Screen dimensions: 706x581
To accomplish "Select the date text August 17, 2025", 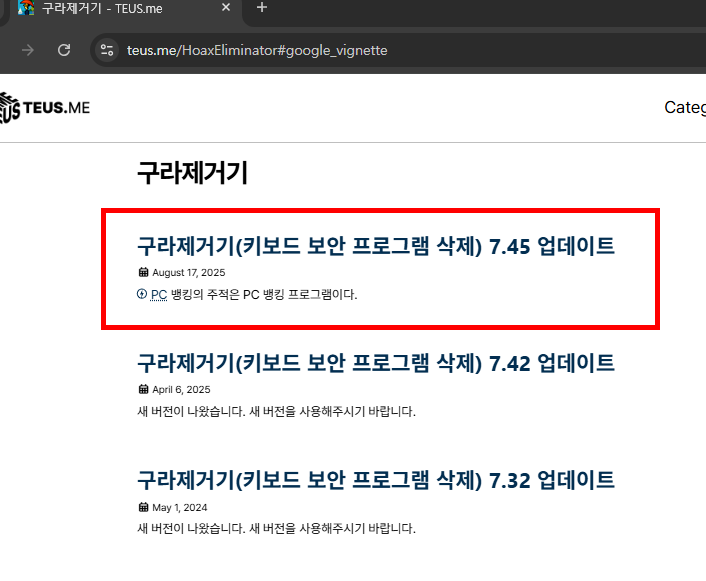I will 189,272.
